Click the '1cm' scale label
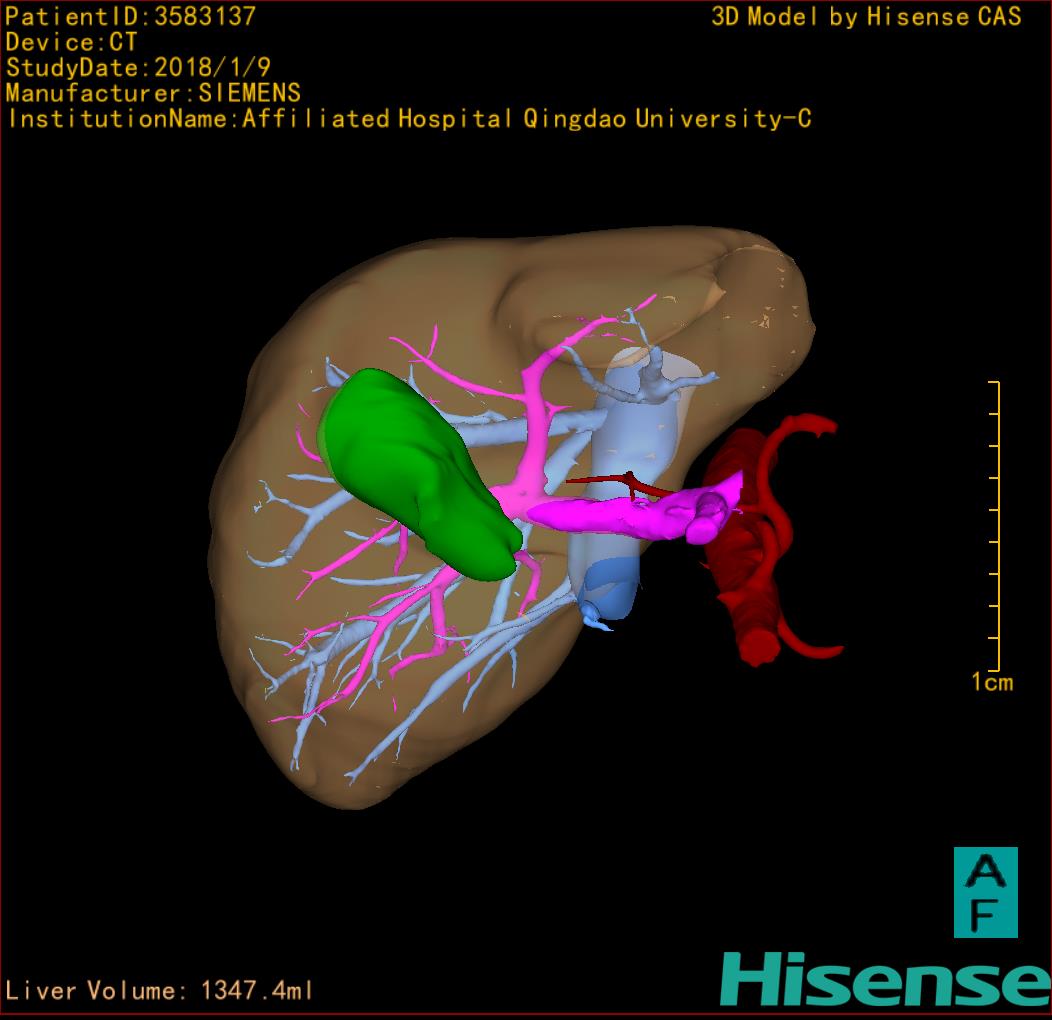This screenshot has width=1052, height=1020. click(x=992, y=682)
